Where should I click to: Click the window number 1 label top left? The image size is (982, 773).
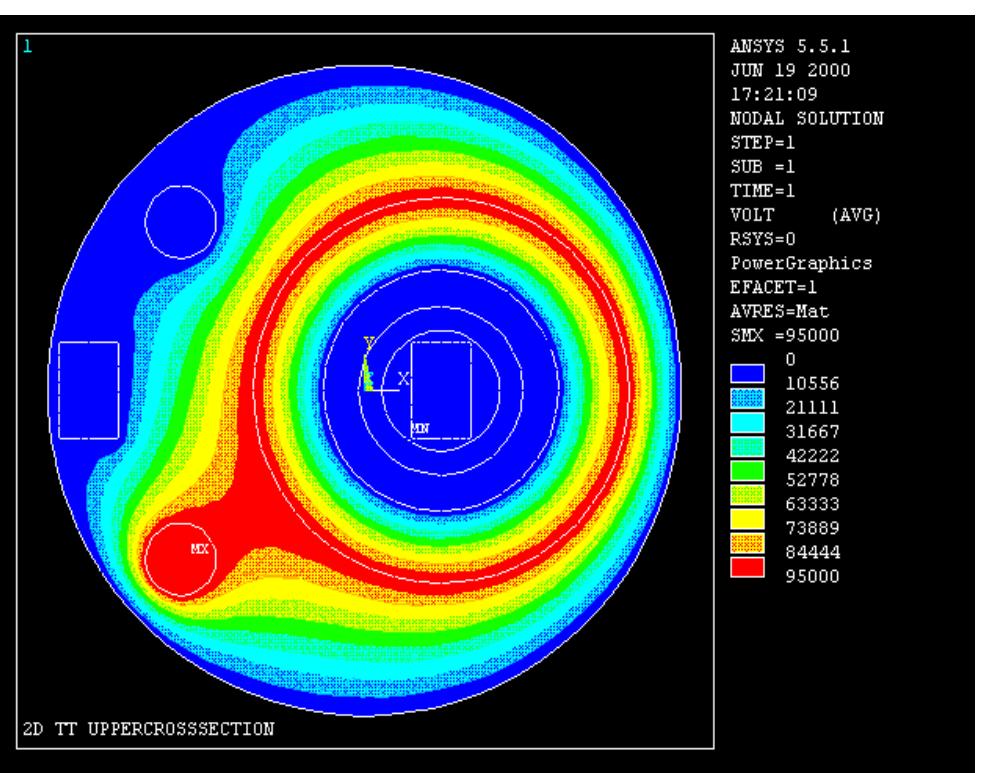(x=26, y=44)
